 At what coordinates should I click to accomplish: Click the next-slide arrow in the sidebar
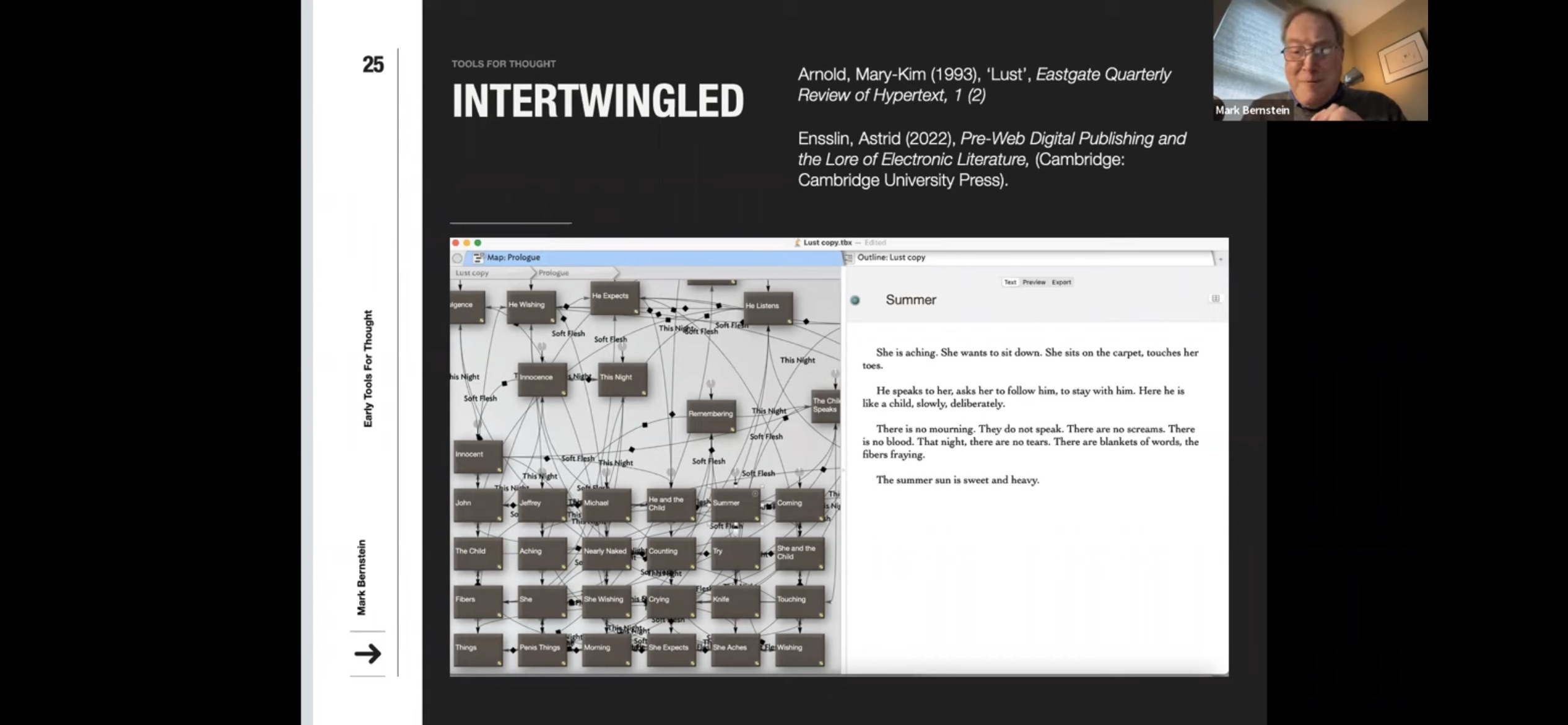pyautogui.click(x=368, y=654)
